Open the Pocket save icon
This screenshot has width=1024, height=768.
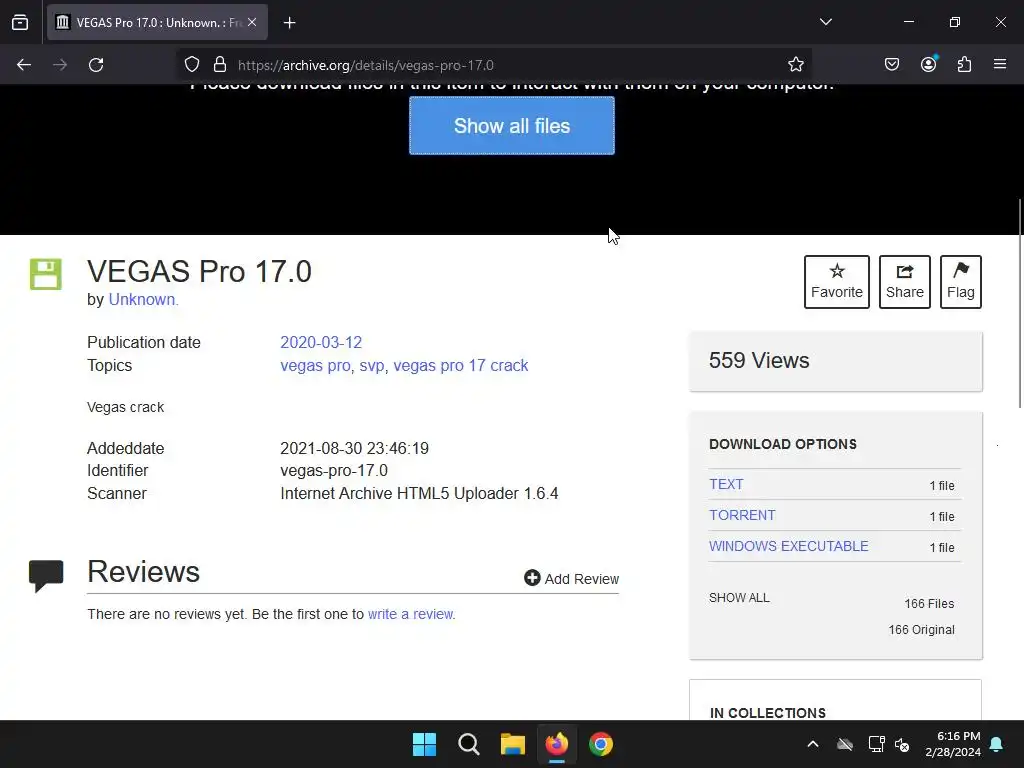[891, 64]
